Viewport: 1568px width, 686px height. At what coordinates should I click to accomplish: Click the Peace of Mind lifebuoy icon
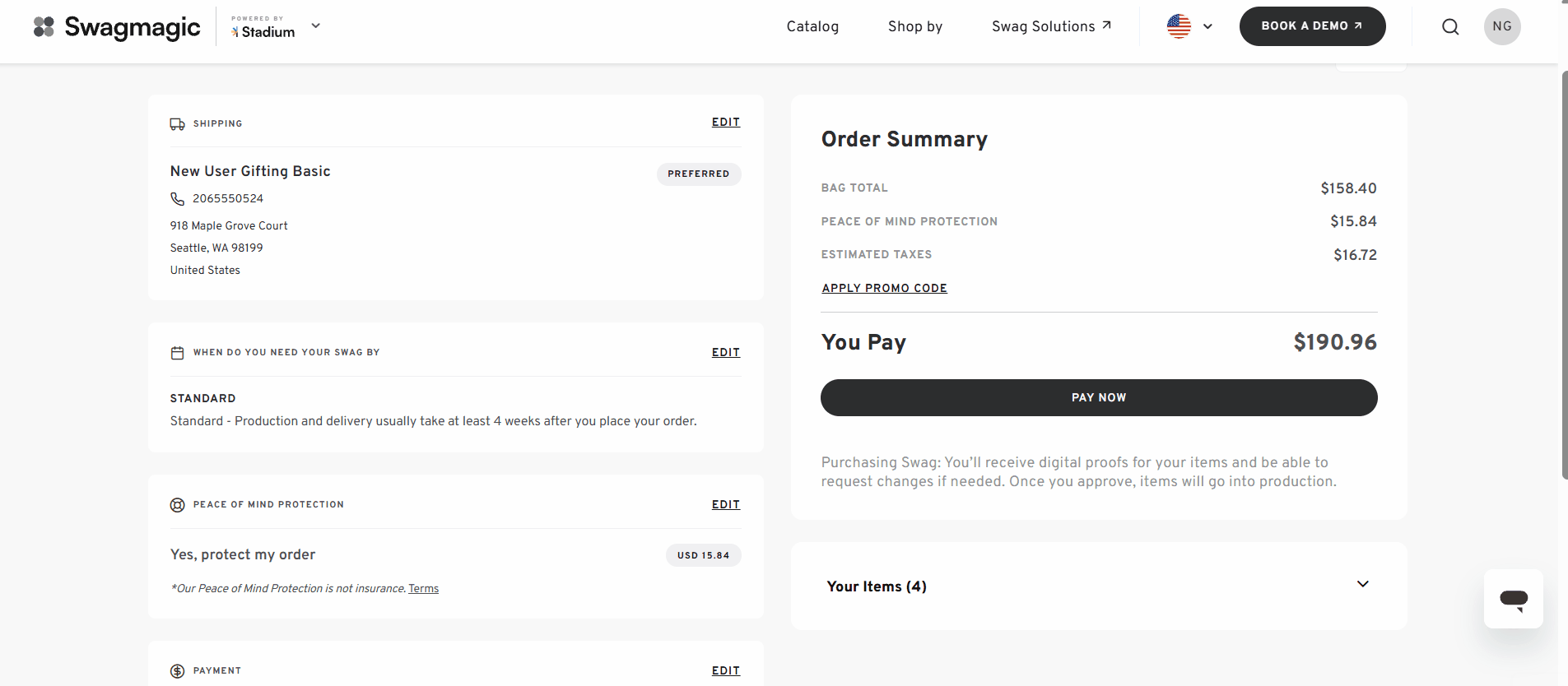tap(177, 505)
